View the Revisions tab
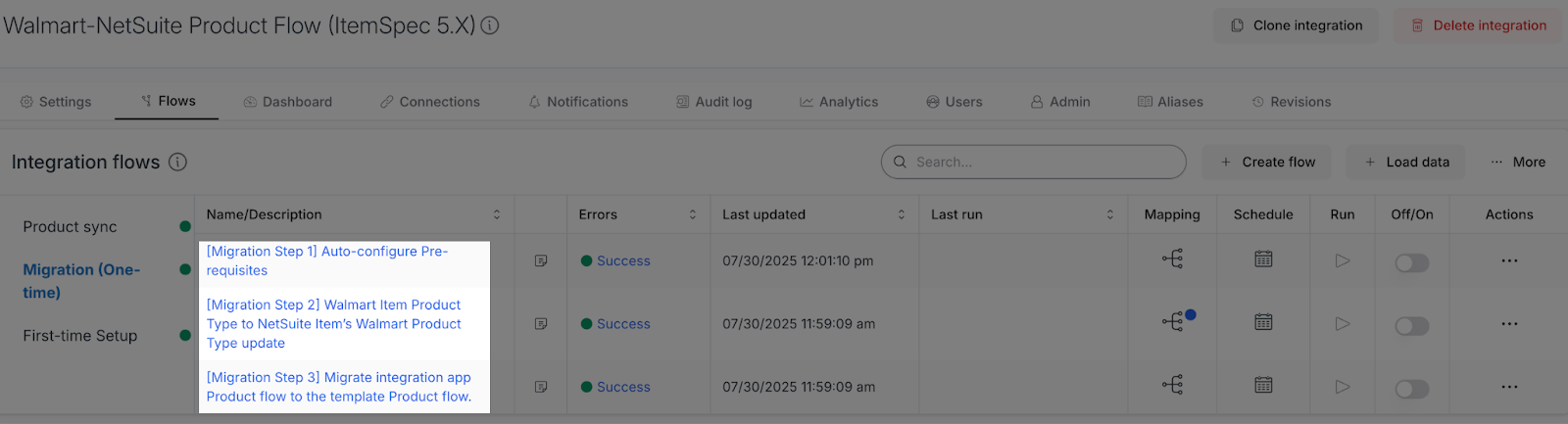Viewport: 1568px width, 424px height. (x=1292, y=102)
